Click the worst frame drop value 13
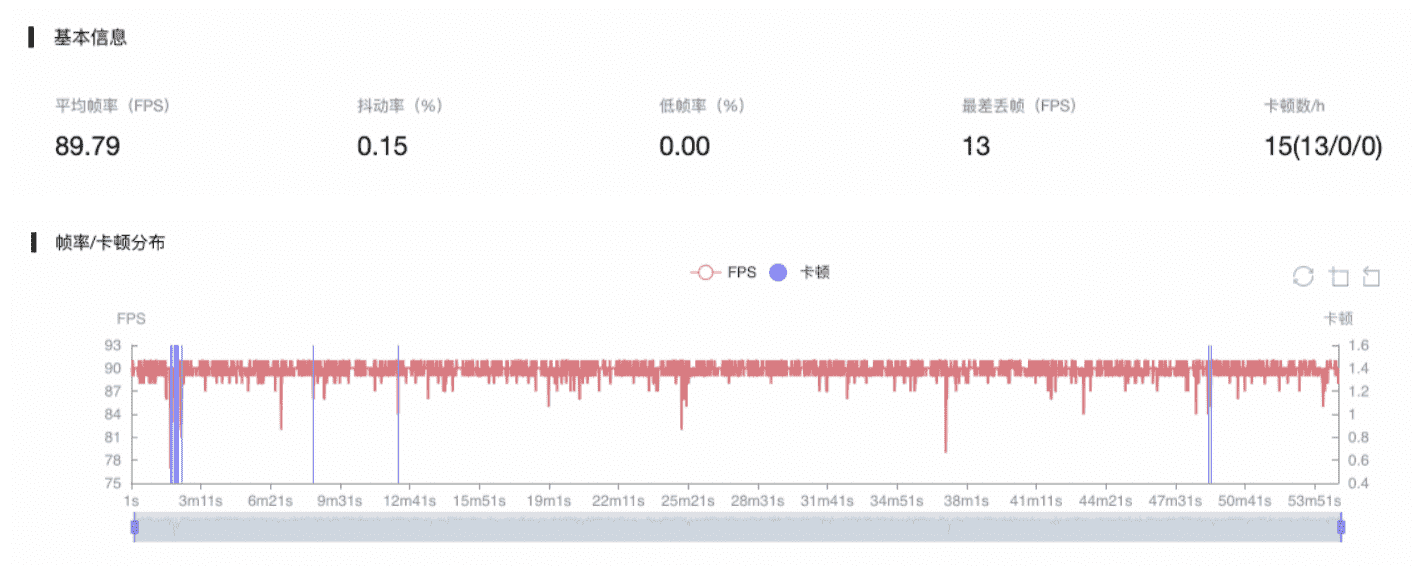 point(975,146)
